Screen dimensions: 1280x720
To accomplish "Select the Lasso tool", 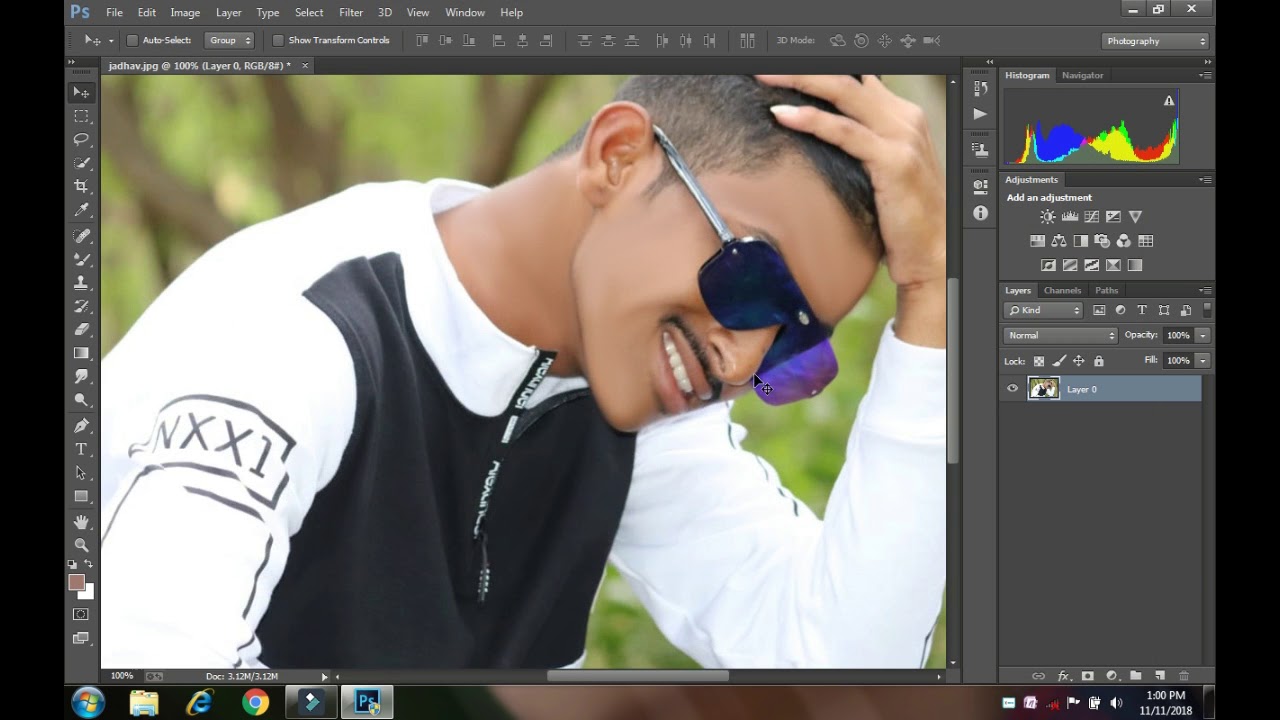I will pyautogui.click(x=81, y=139).
